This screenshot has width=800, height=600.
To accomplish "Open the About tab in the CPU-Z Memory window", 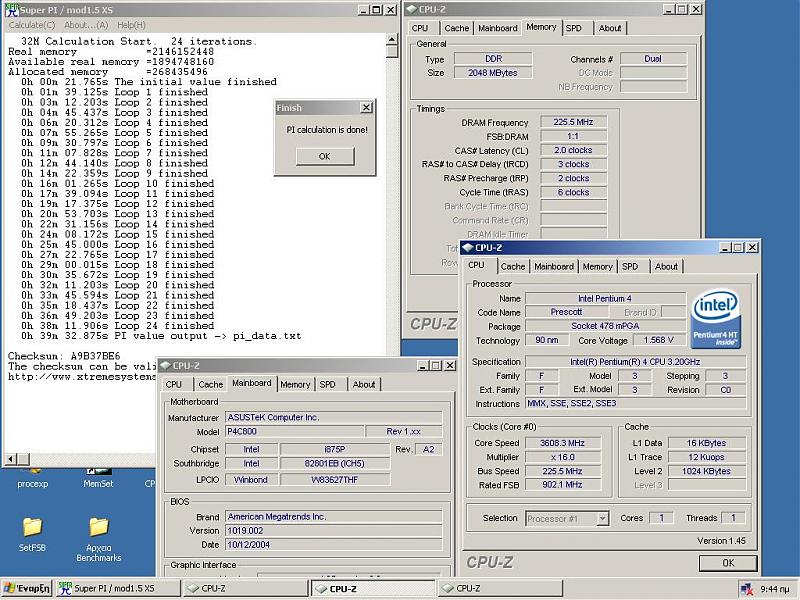I will click(610, 28).
